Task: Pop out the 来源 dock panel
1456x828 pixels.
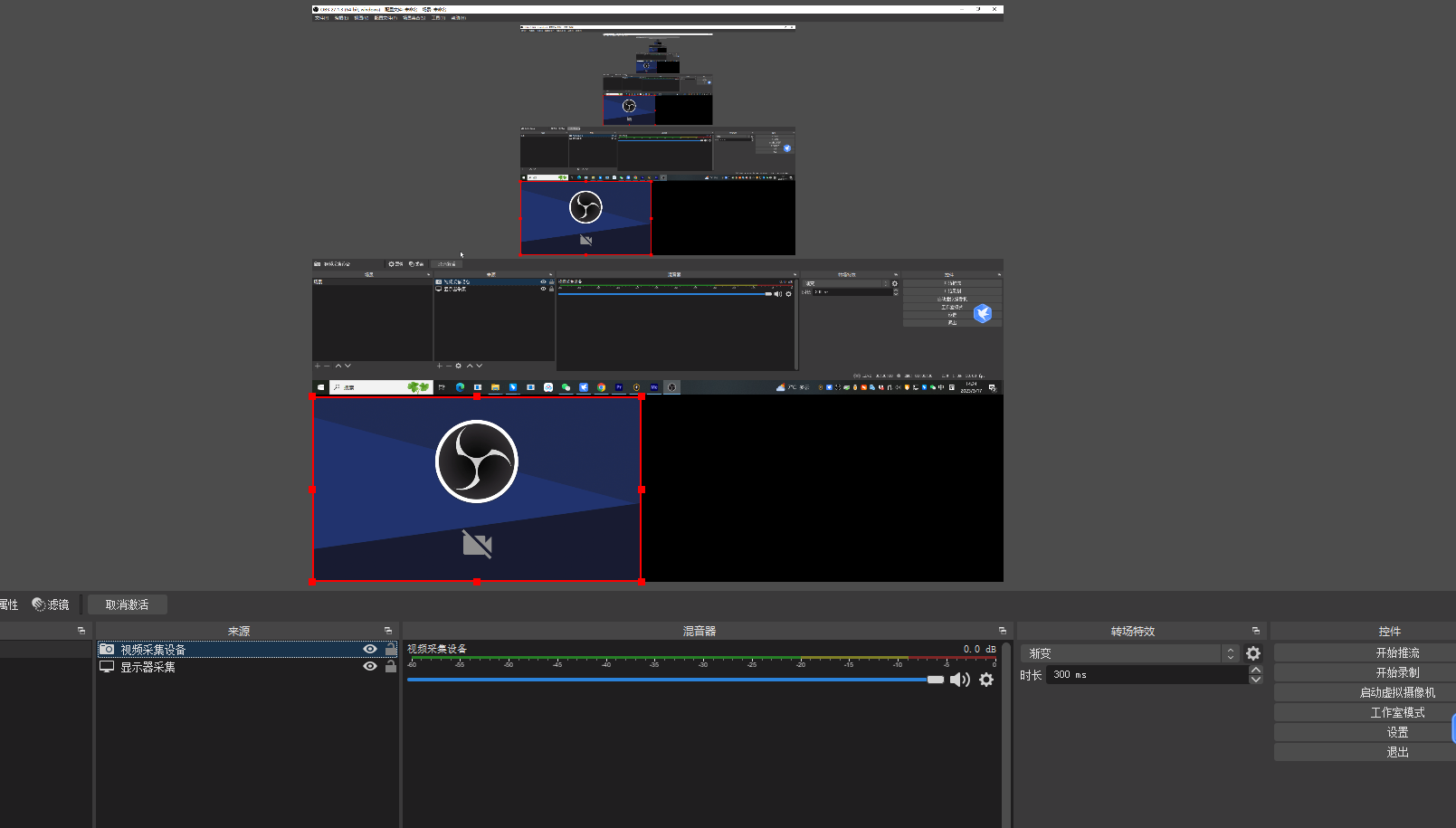Action: pyautogui.click(x=388, y=631)
